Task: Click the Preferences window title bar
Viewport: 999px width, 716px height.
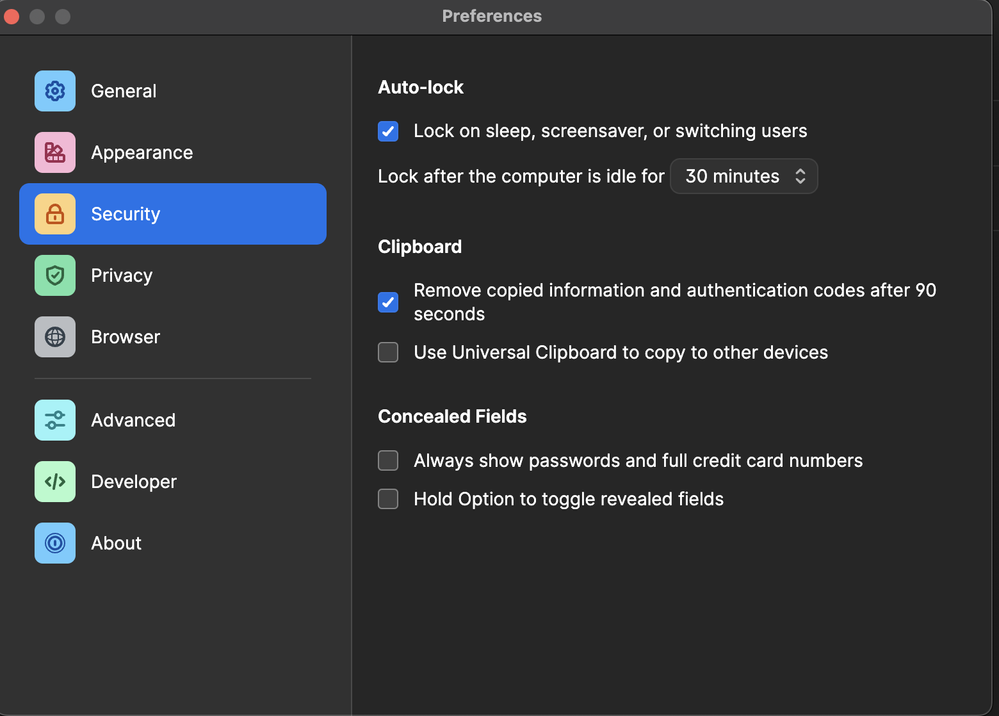Action: pos(492,17)
